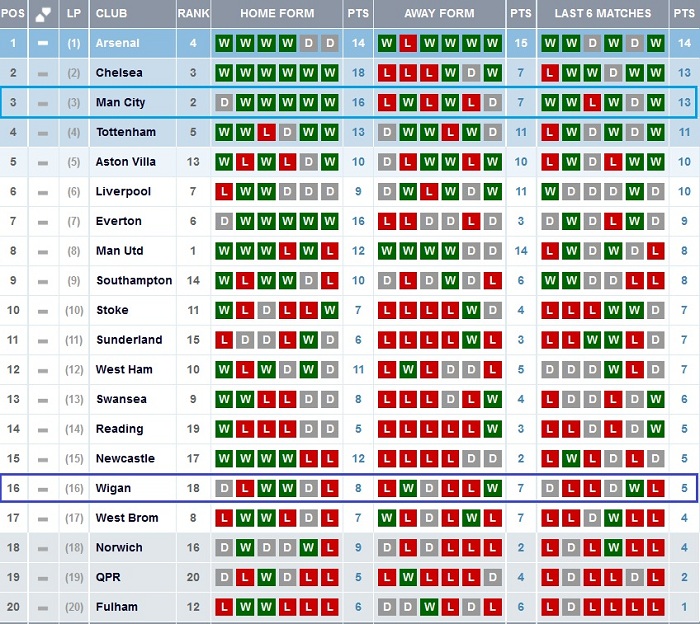Sort by the POS column header
Screen dimensions: 700x624
click(13, 14)
